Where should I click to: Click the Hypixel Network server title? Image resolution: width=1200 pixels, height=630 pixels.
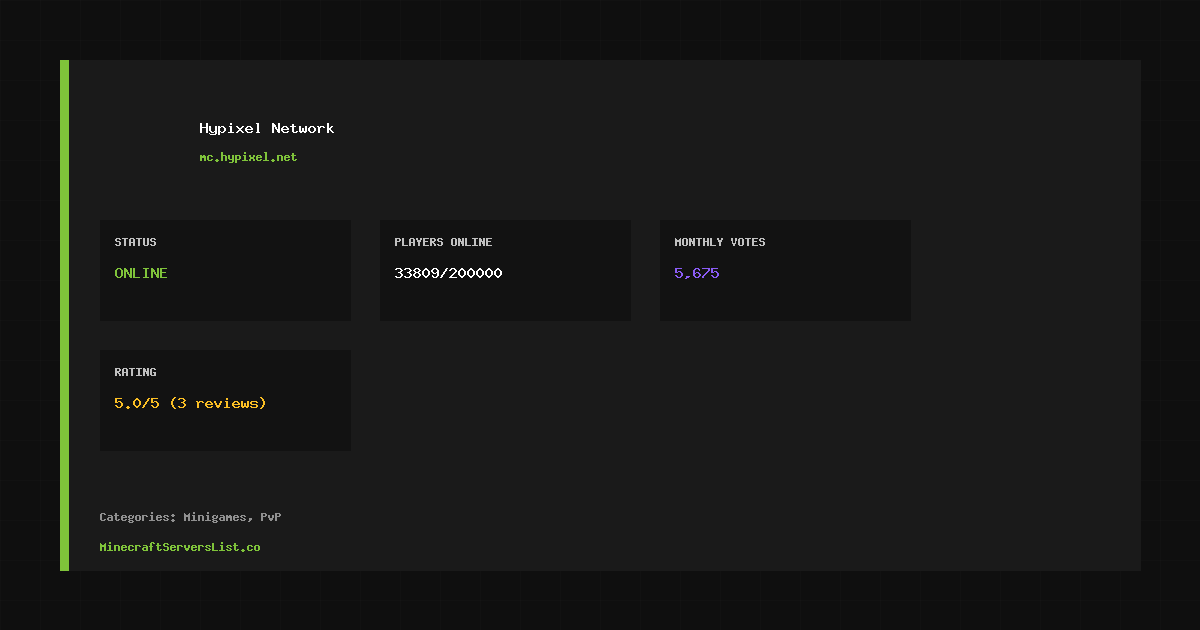click(x=267, y=128)
